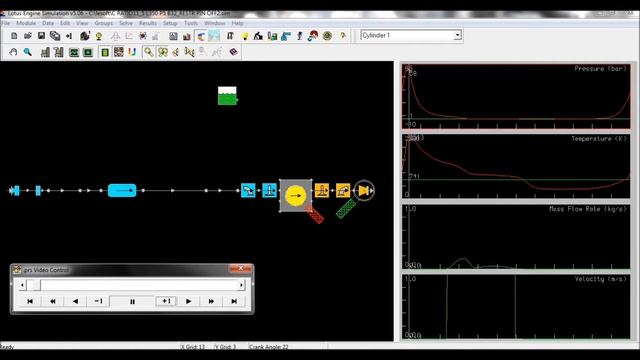The height and width of the screenshot is (360, 640).
Task: Step forward one frame with +1
Action: [166, 301]
